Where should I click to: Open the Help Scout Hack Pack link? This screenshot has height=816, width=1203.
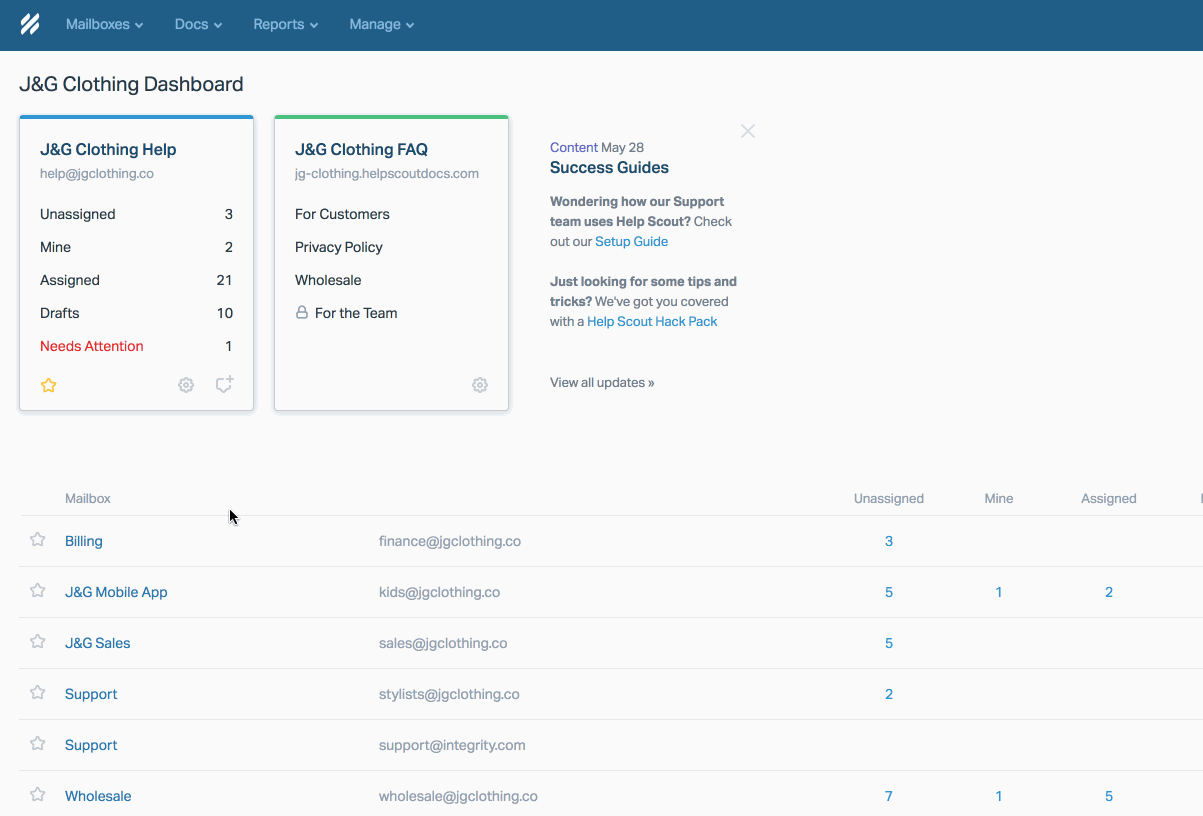point(652,321)
